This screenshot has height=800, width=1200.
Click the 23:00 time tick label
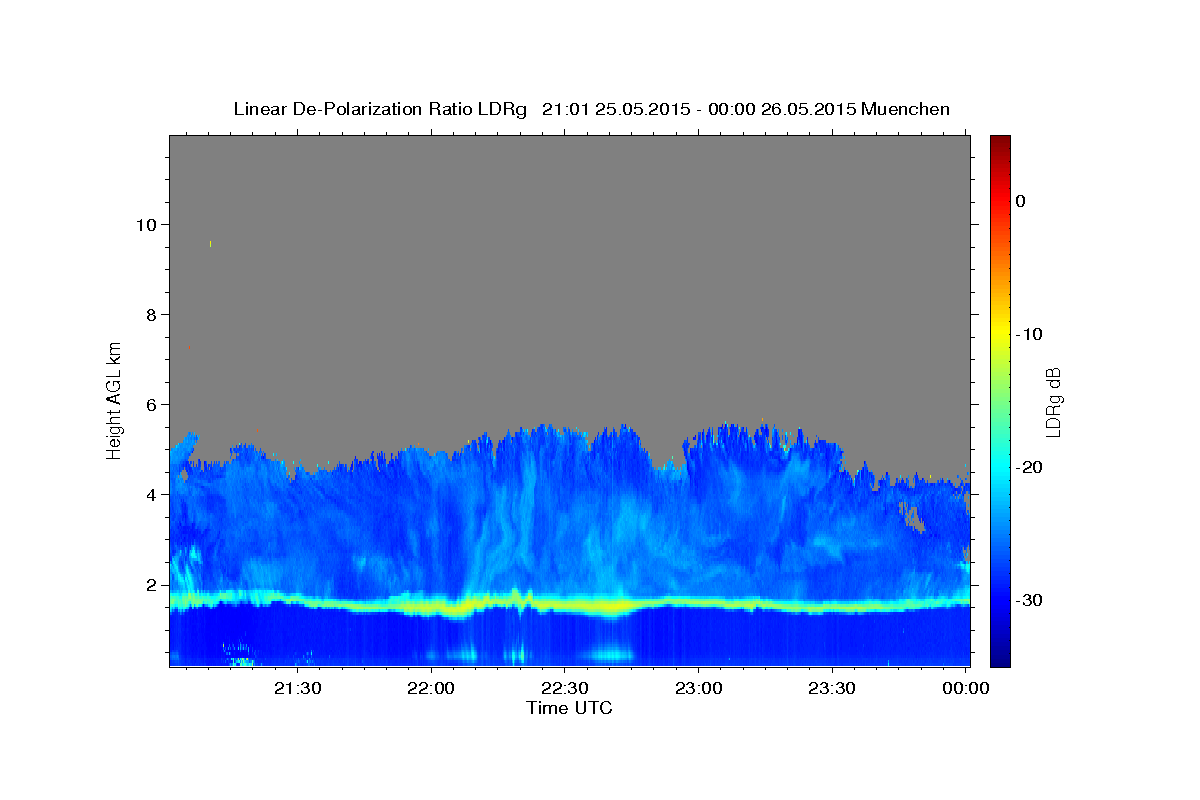click(698, 688)
